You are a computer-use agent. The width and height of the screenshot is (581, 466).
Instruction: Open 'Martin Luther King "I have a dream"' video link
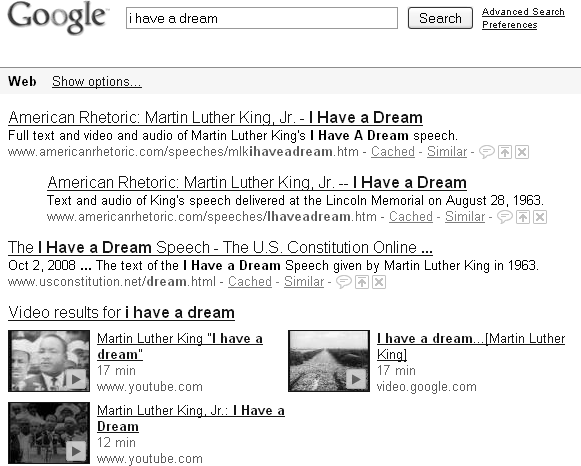[180, 346]
